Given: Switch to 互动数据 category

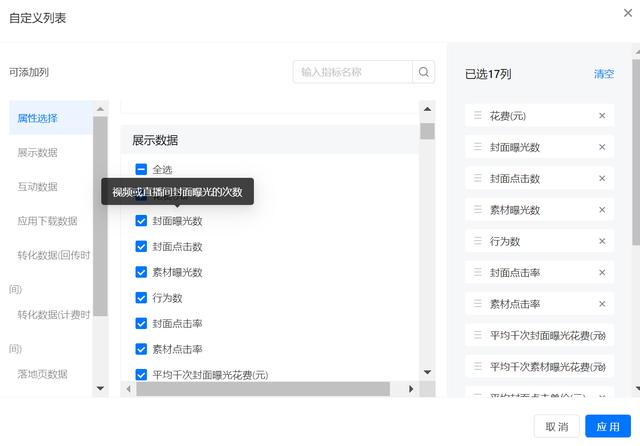Looking at the screenshot, I should click(38, 187).
